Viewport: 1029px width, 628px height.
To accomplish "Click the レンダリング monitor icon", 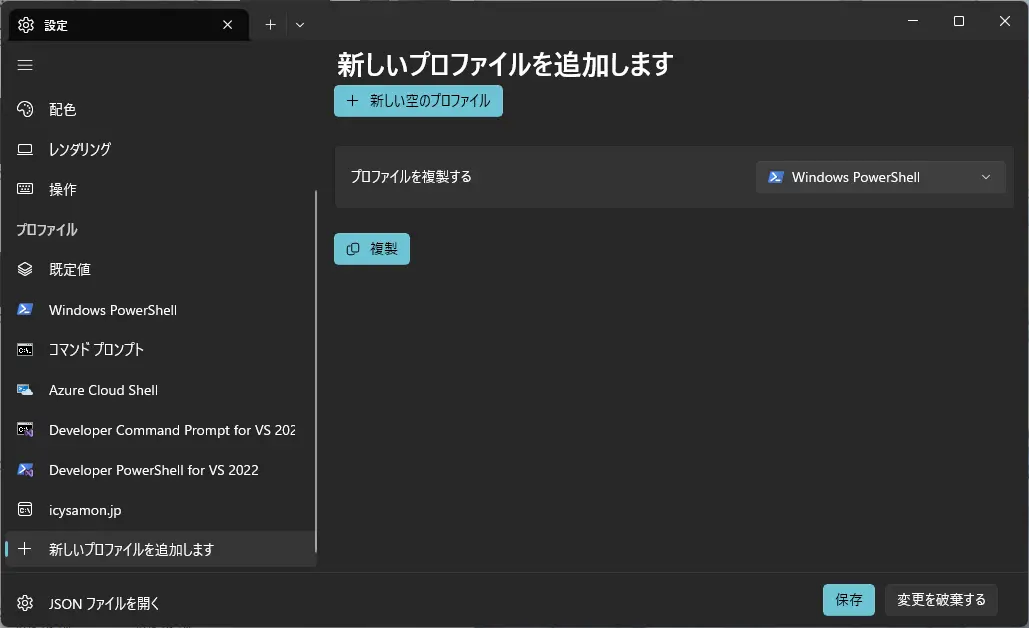I will [25, 149].
